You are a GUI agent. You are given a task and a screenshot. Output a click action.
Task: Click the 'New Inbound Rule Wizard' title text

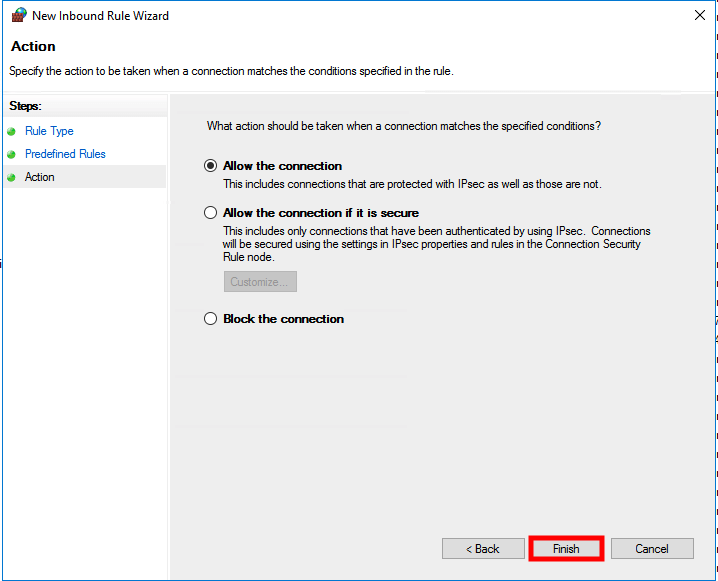tap(100, 16)
